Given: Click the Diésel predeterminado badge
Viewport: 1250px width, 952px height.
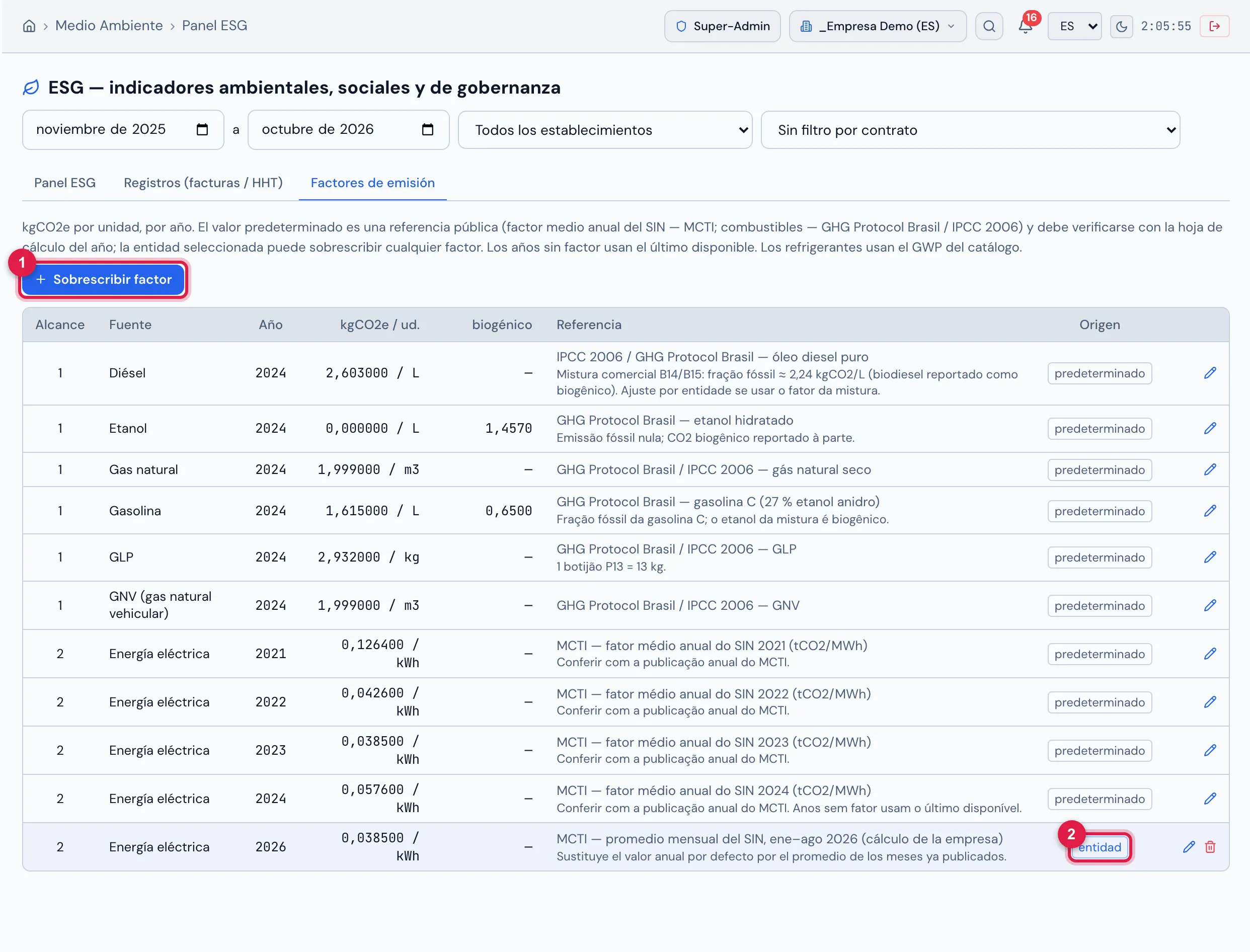Looking at the screenshot, I should [1099, 373].
